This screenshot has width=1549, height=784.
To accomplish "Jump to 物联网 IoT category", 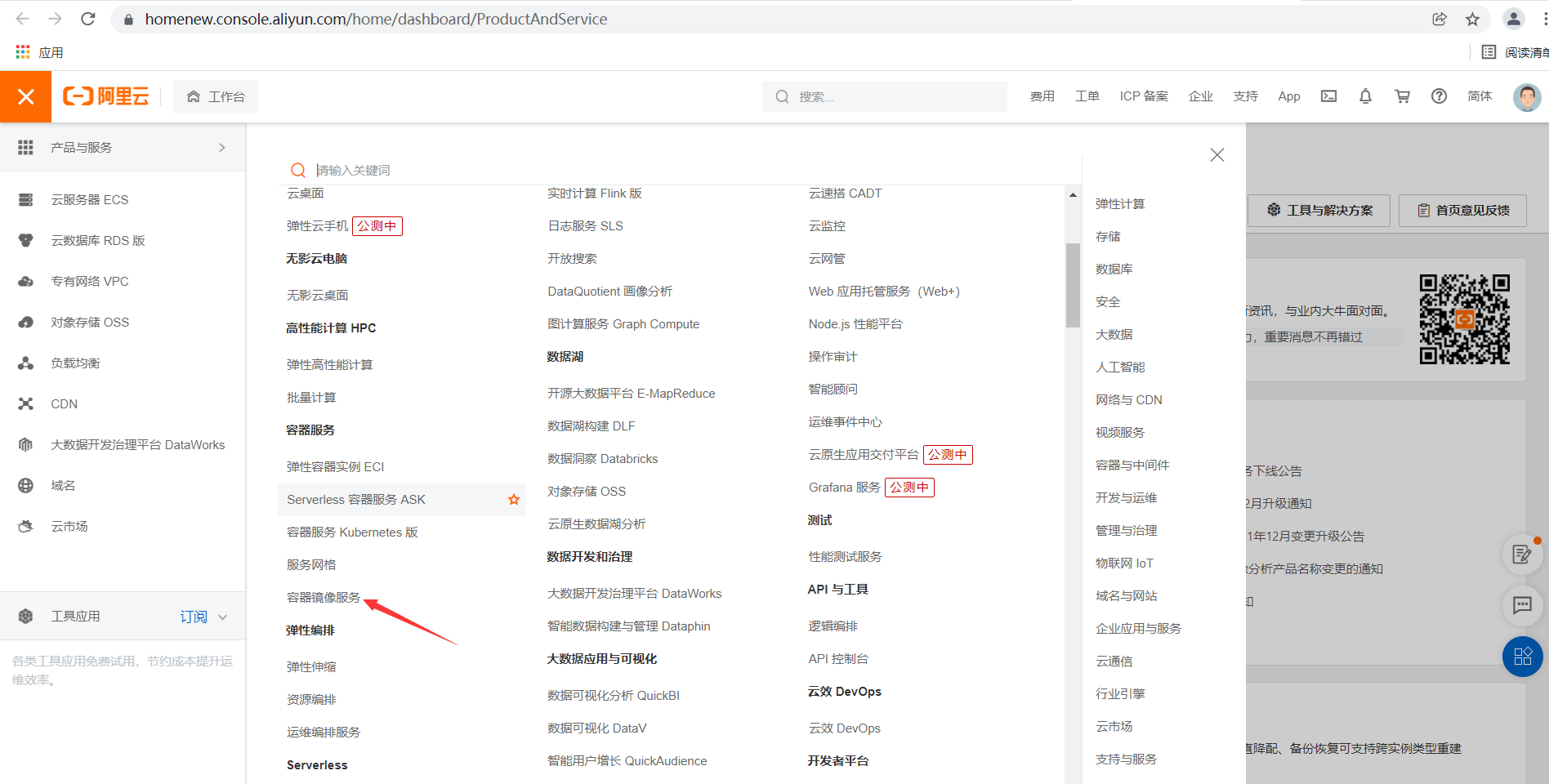I will click(1124, 563).
